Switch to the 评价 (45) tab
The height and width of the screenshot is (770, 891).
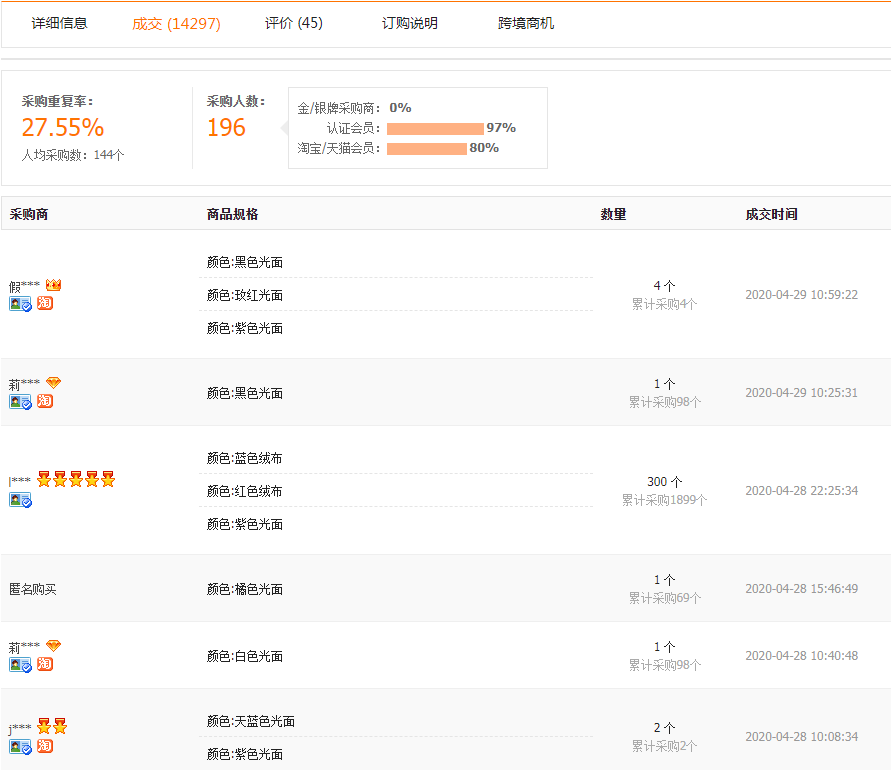(291, 21)
